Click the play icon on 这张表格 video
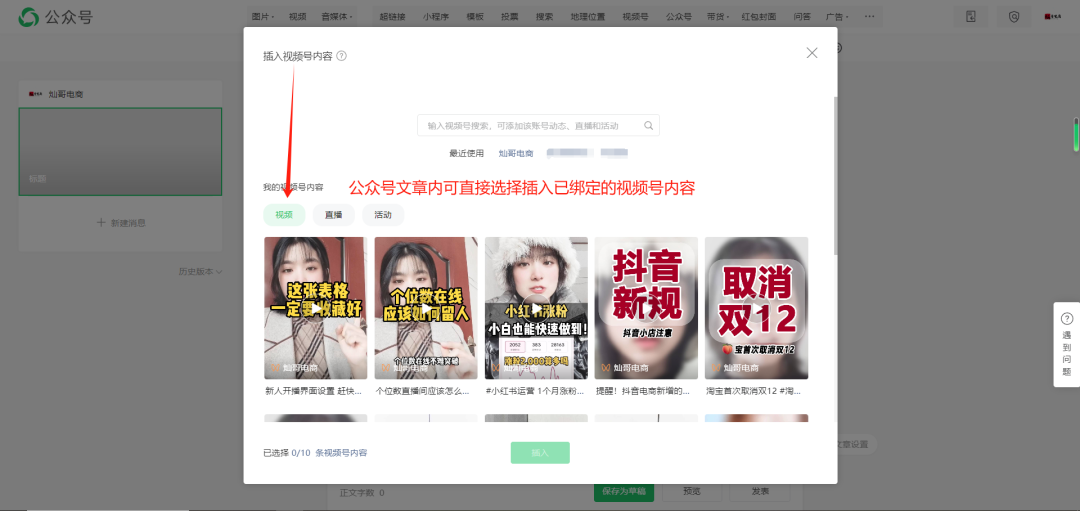 pos(315,309)
